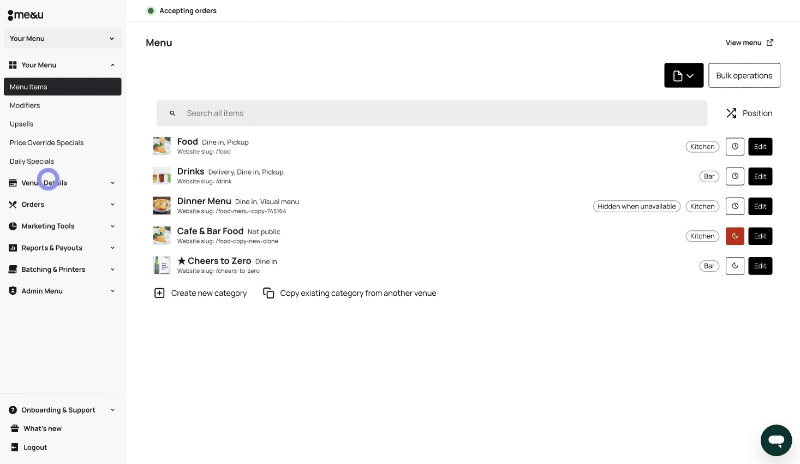Focus the Search all items field
Viewport: 800px width, 464px height.
pyautogui.click(x=432, y=113)
